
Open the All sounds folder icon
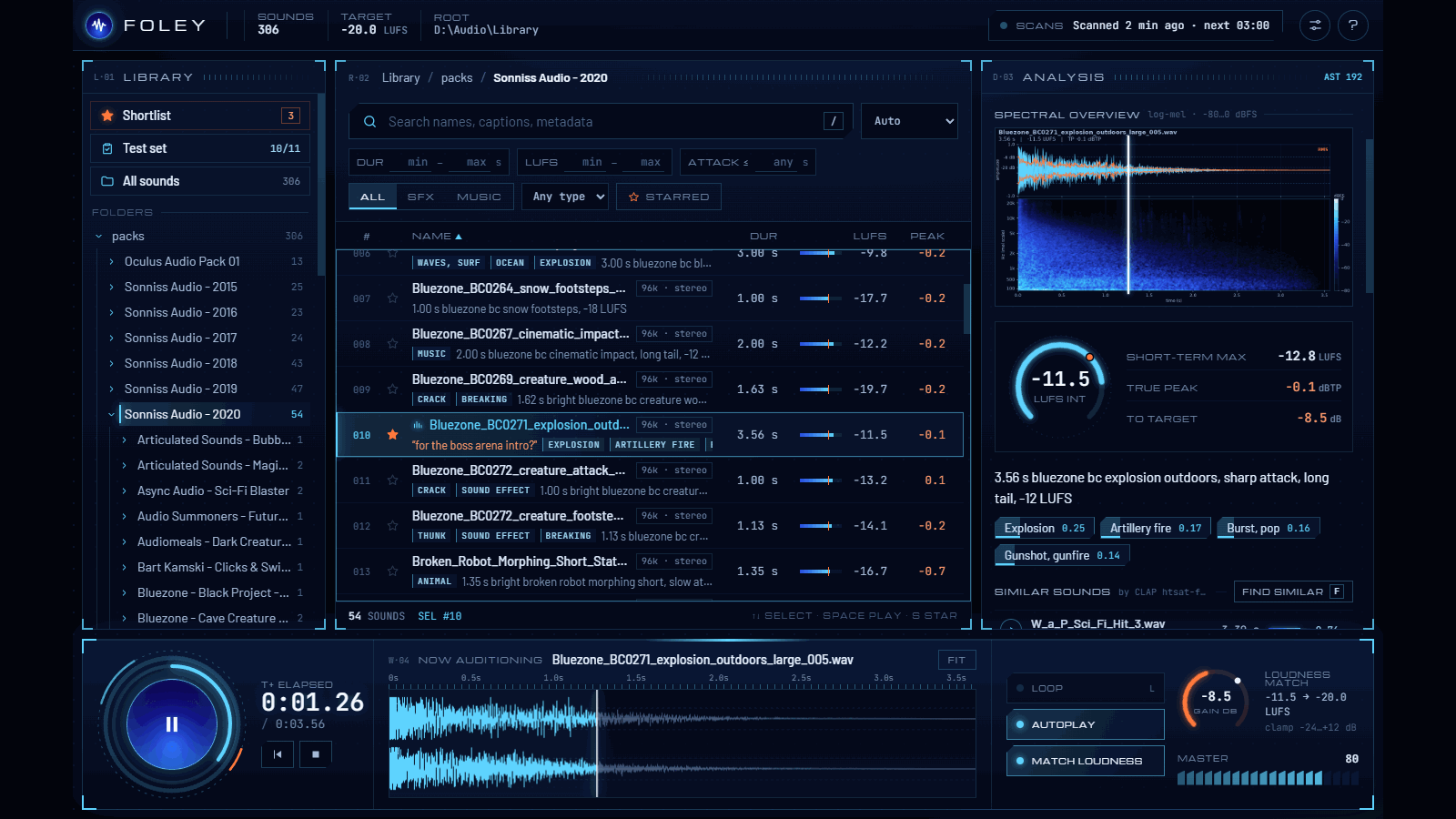(107, 181)
